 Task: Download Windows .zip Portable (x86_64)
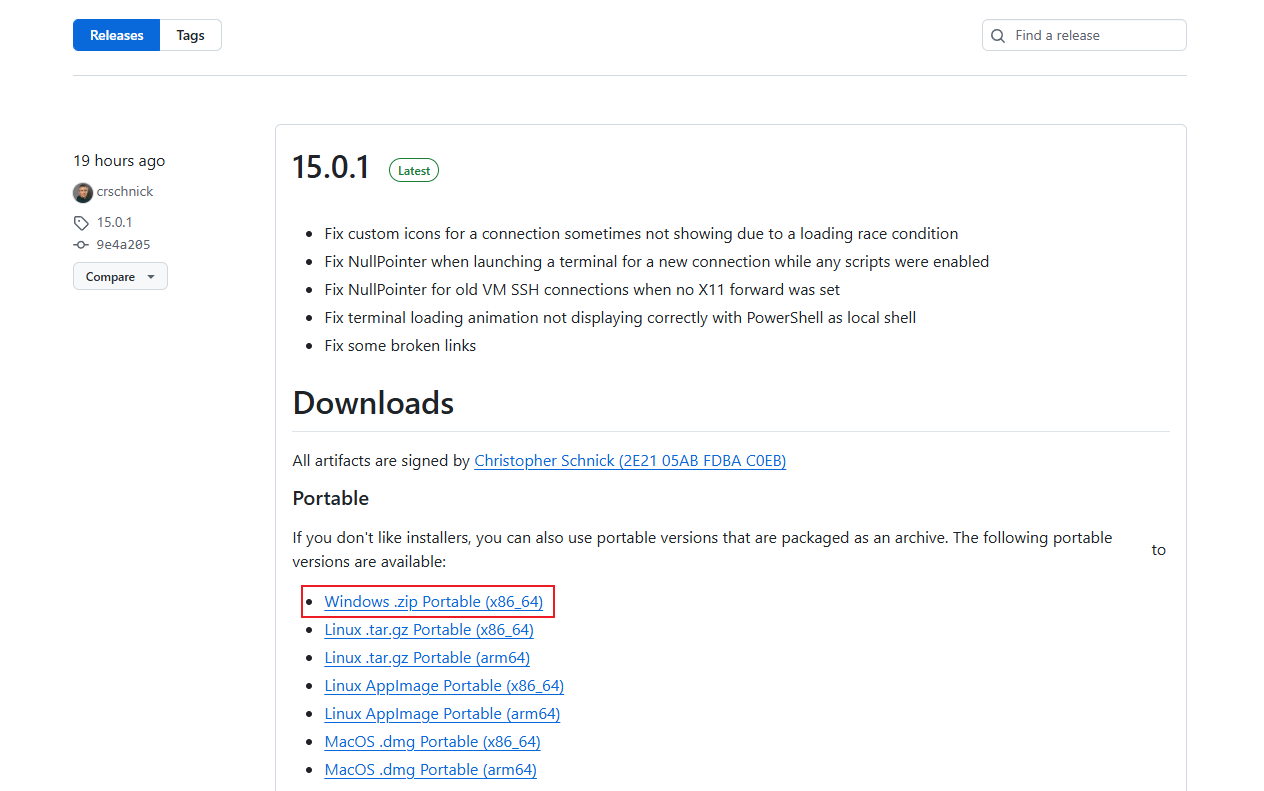tap(433, 602)
